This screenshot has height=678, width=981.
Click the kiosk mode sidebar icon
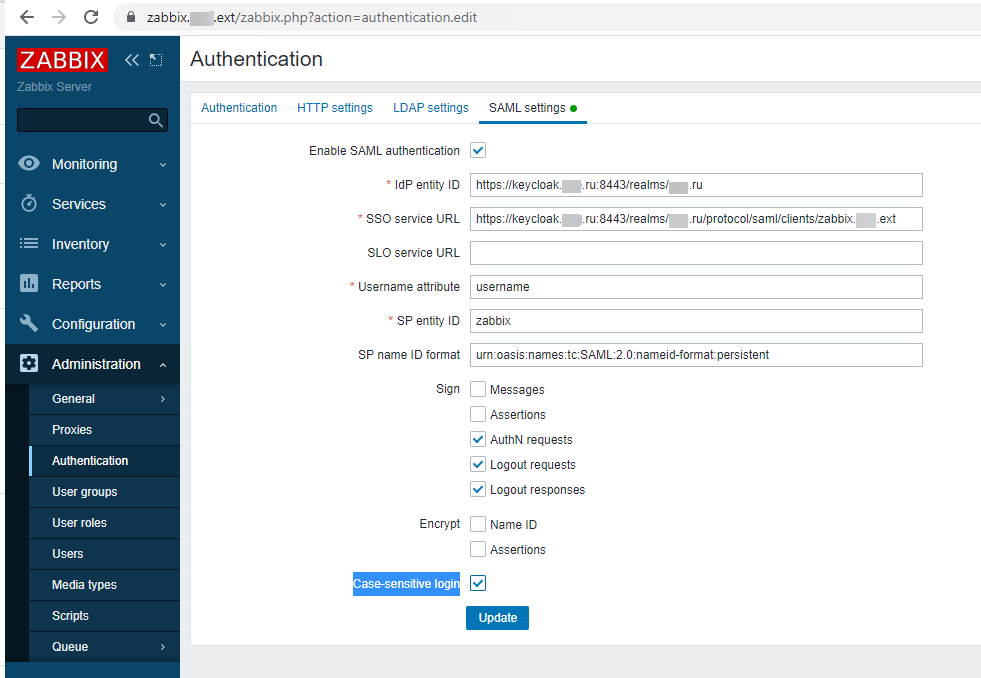click(x=156, y=60)
